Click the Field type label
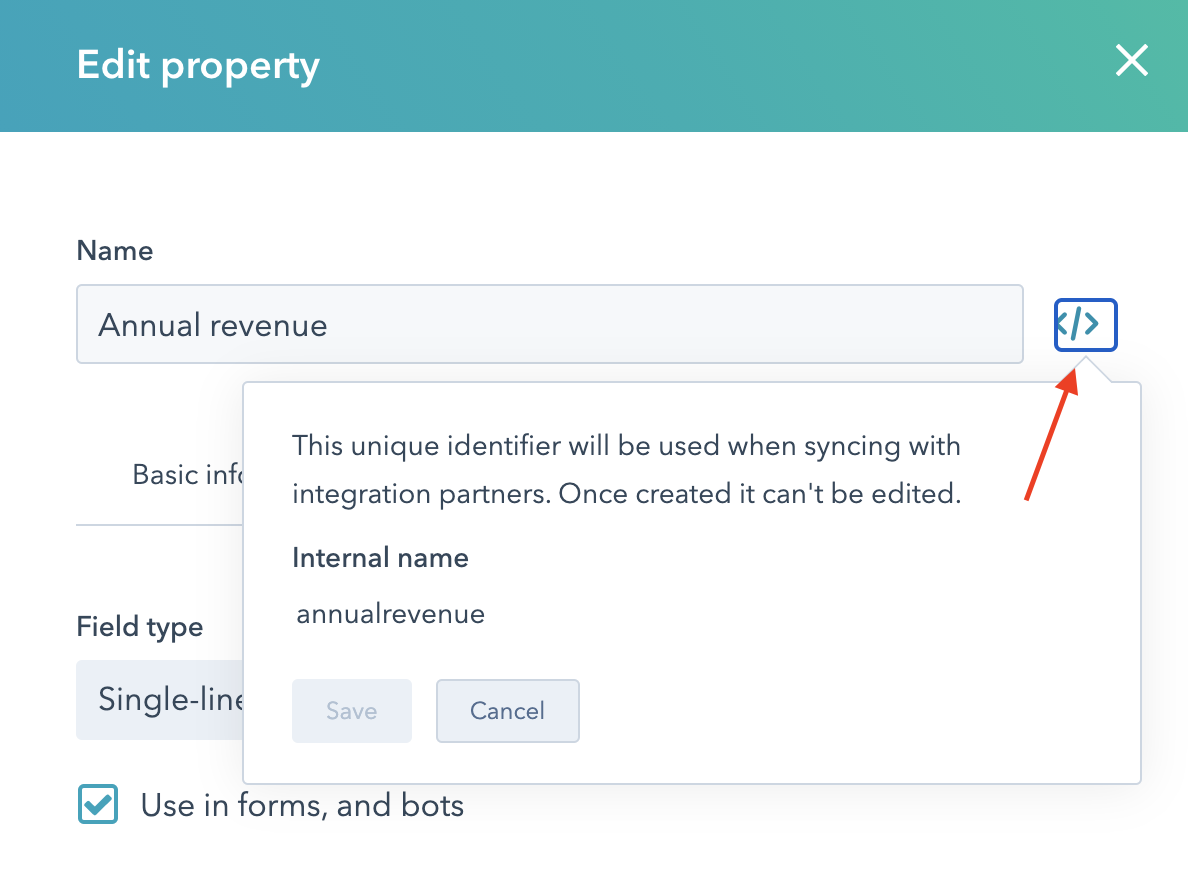The width and height of the screenshot is (1188, 882). (139, 627)
